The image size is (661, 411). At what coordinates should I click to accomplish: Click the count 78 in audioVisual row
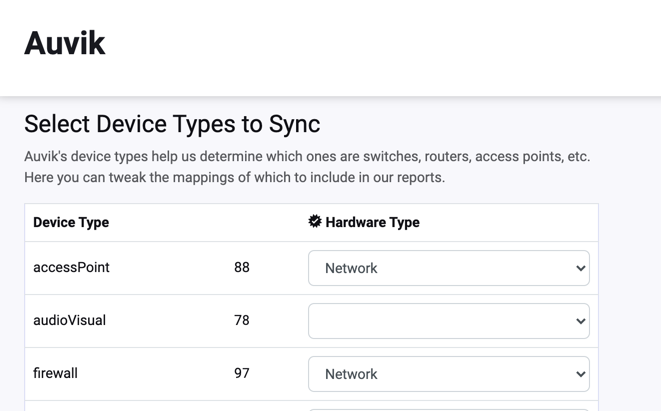point(242,320)
